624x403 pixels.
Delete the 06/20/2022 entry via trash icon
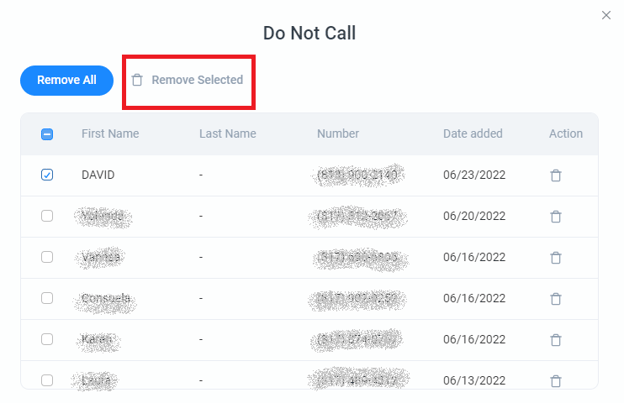556,216
